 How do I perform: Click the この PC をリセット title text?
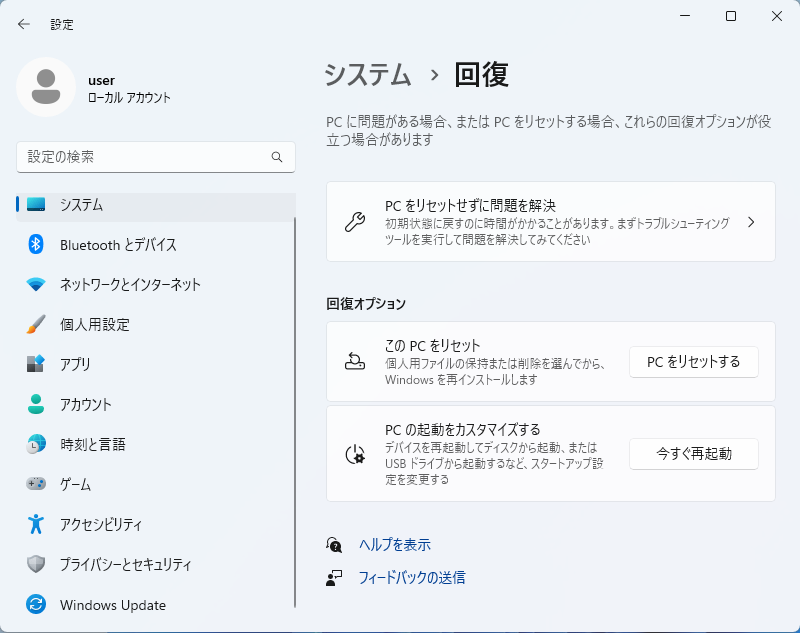(x=433, y=345)
